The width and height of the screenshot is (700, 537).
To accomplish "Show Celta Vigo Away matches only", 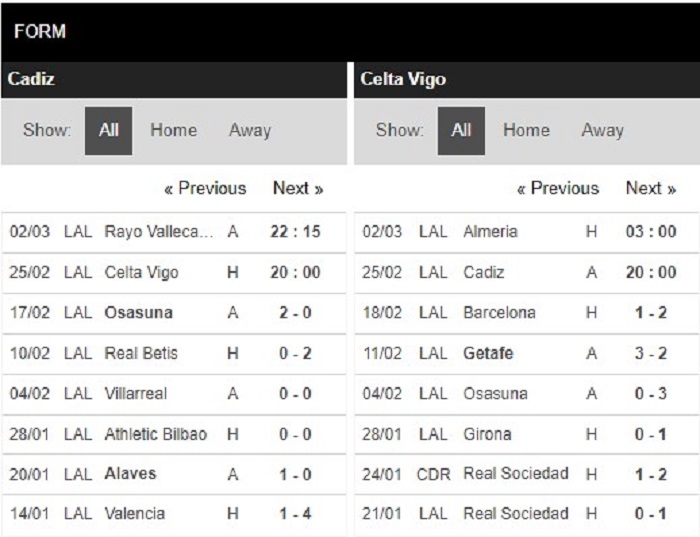I will click(603, 130).
